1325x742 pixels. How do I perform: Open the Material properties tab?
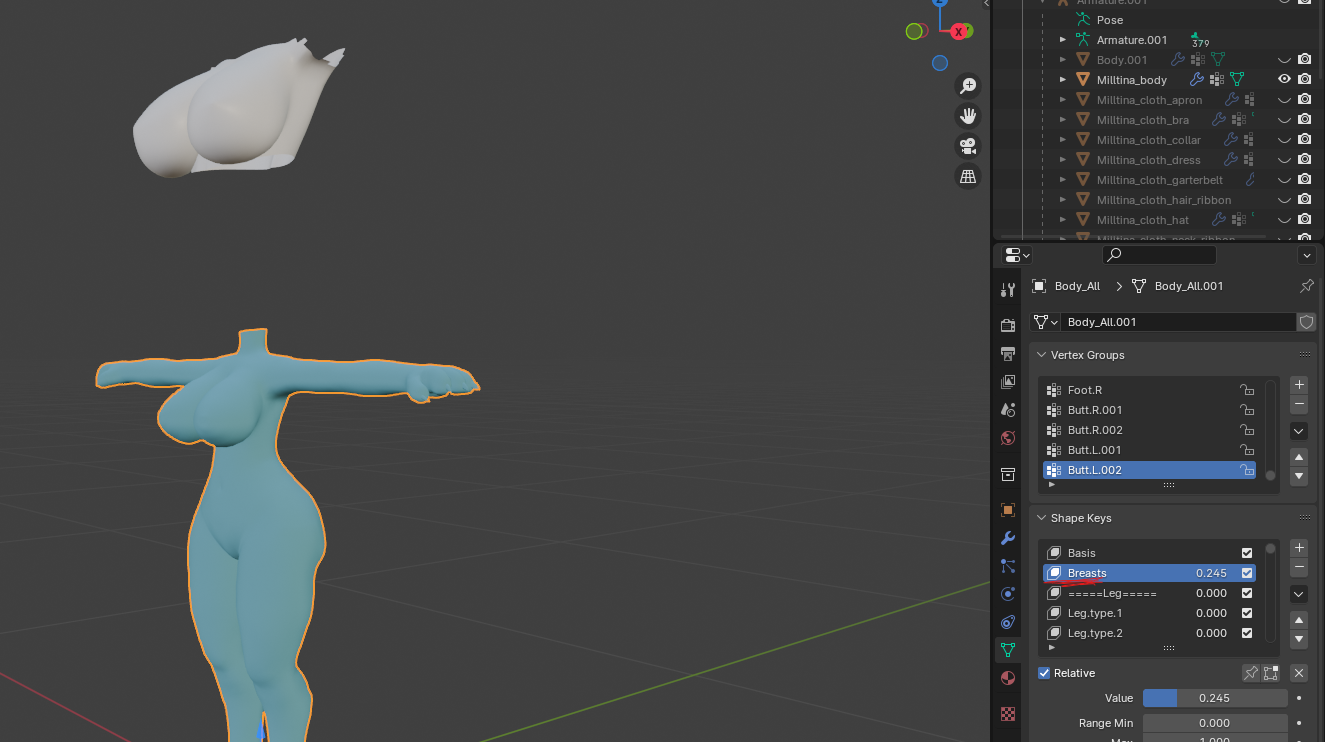pos(1008,678)
